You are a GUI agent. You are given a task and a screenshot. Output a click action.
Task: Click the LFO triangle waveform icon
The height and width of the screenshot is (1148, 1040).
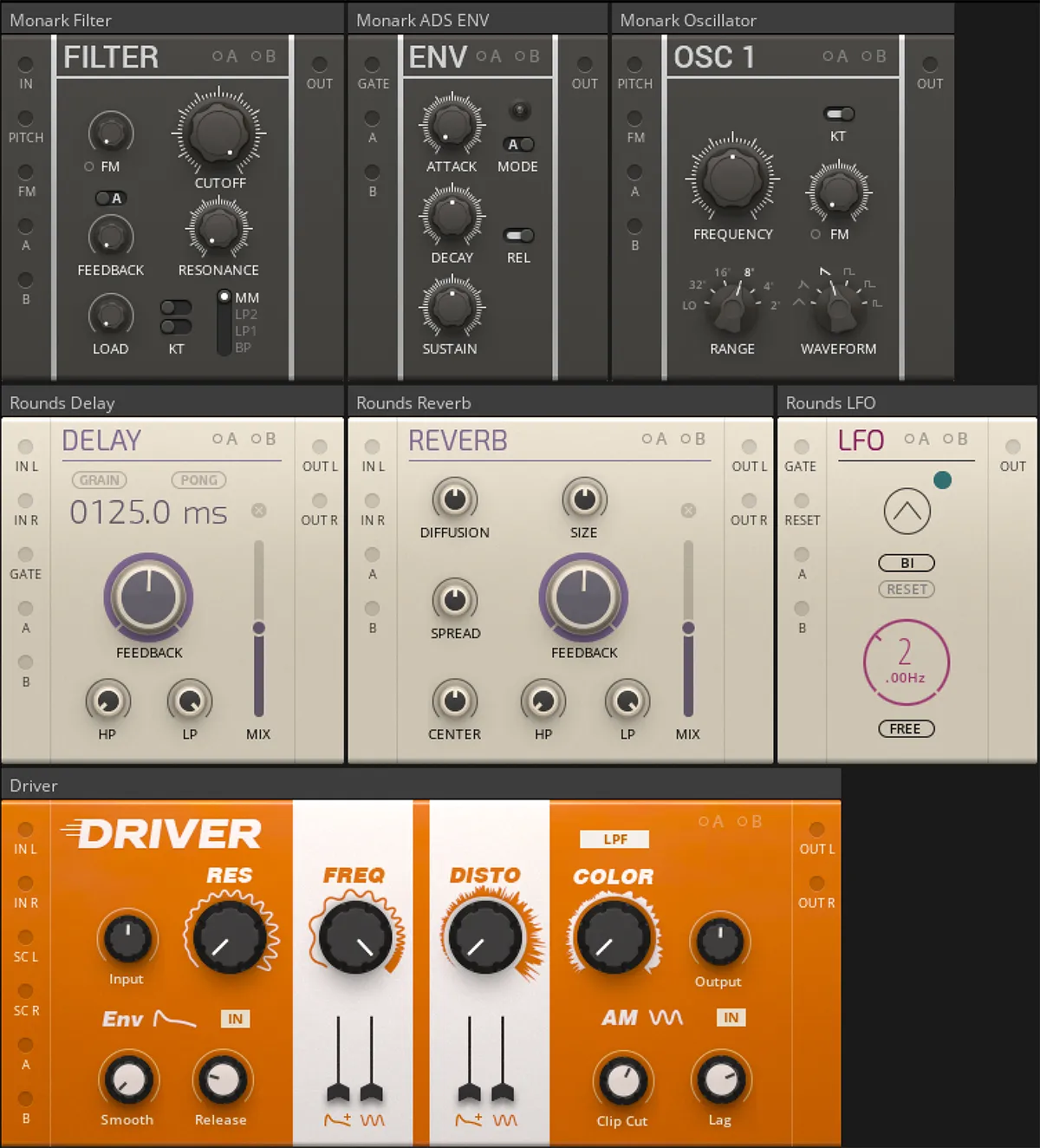click(907, 511)
